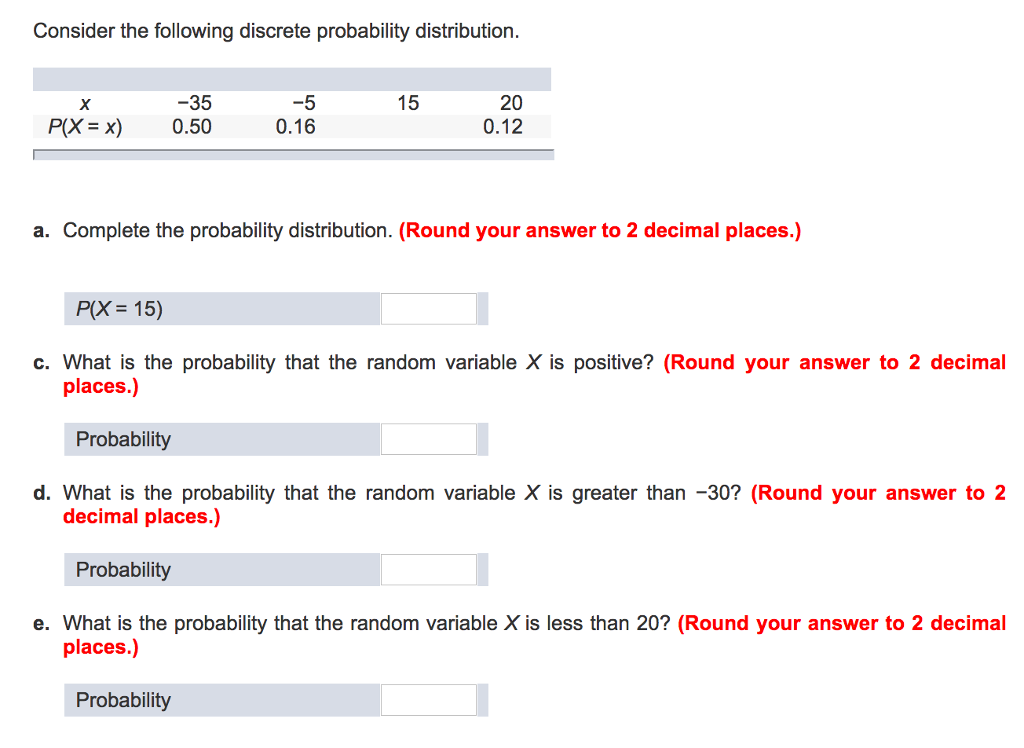Click the shaded header strip above the table
1024x748 pixels.
(x=293, y=78)
